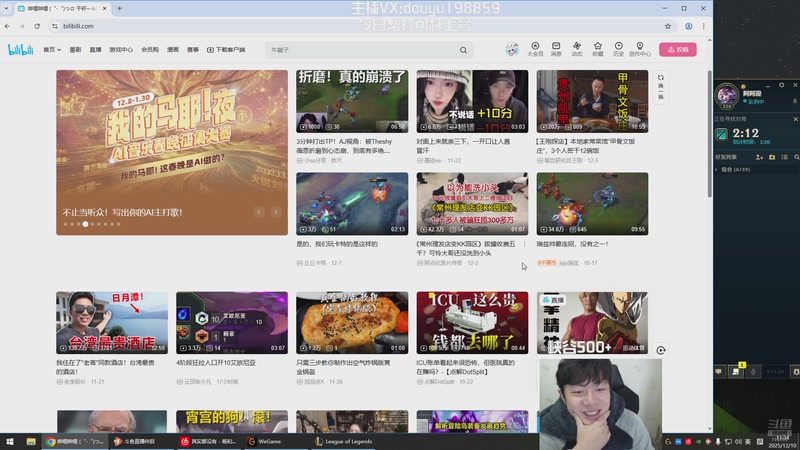Open title 4阶段狂拉人口开10艾欧尼亚
The image size is (800, 450).
click(x=216, y=363)
